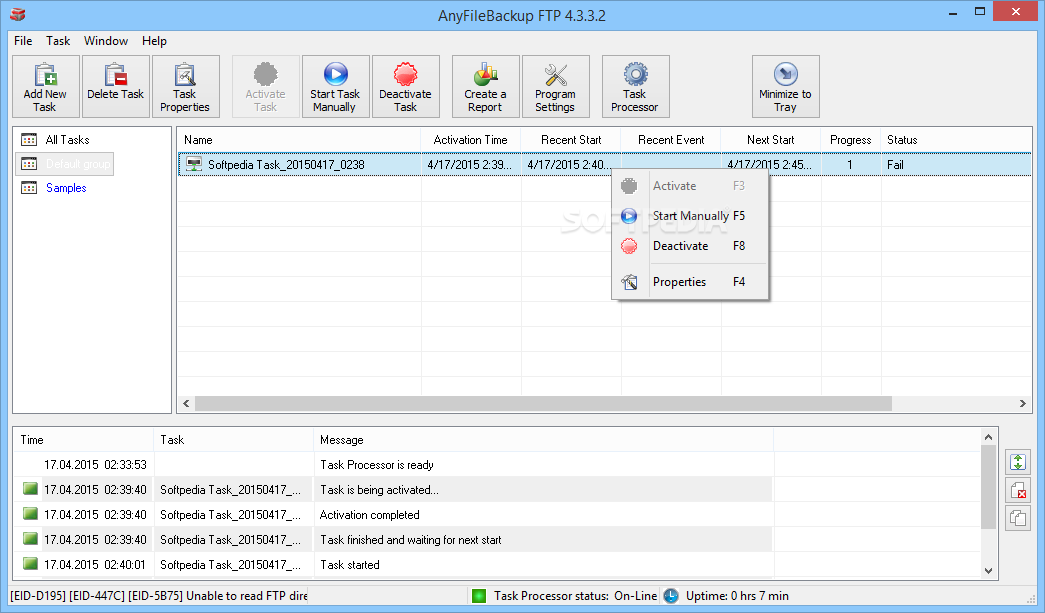This screenshot has height=613, width=1045.
Task: Click the log panel scroll up arrow
Action: click(988, 437)
